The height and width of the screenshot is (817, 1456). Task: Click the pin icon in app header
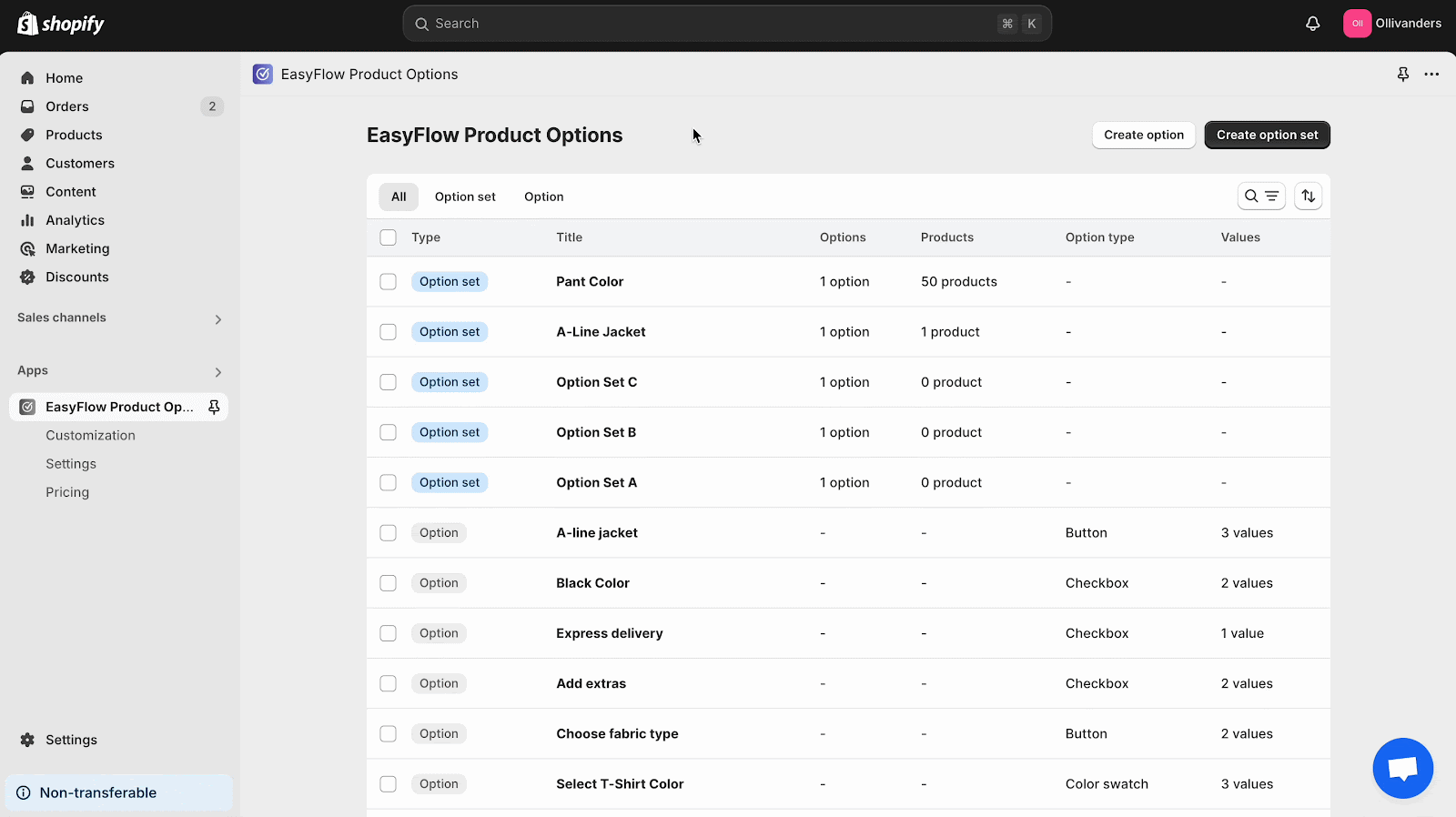pyautogui.click(x=1403, y=75)
